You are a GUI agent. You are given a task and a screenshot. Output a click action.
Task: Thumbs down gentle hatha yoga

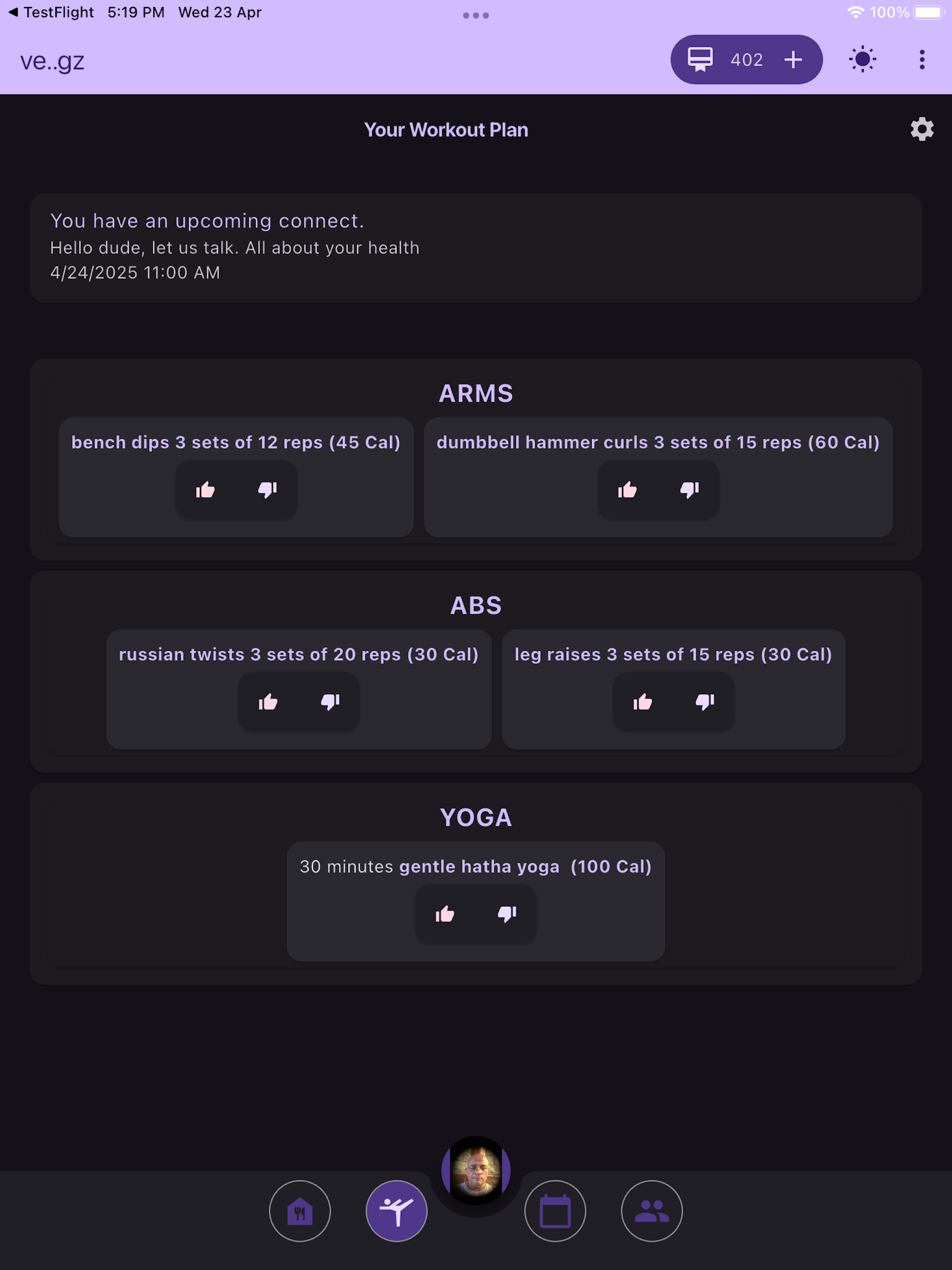[x=507, y=913]
